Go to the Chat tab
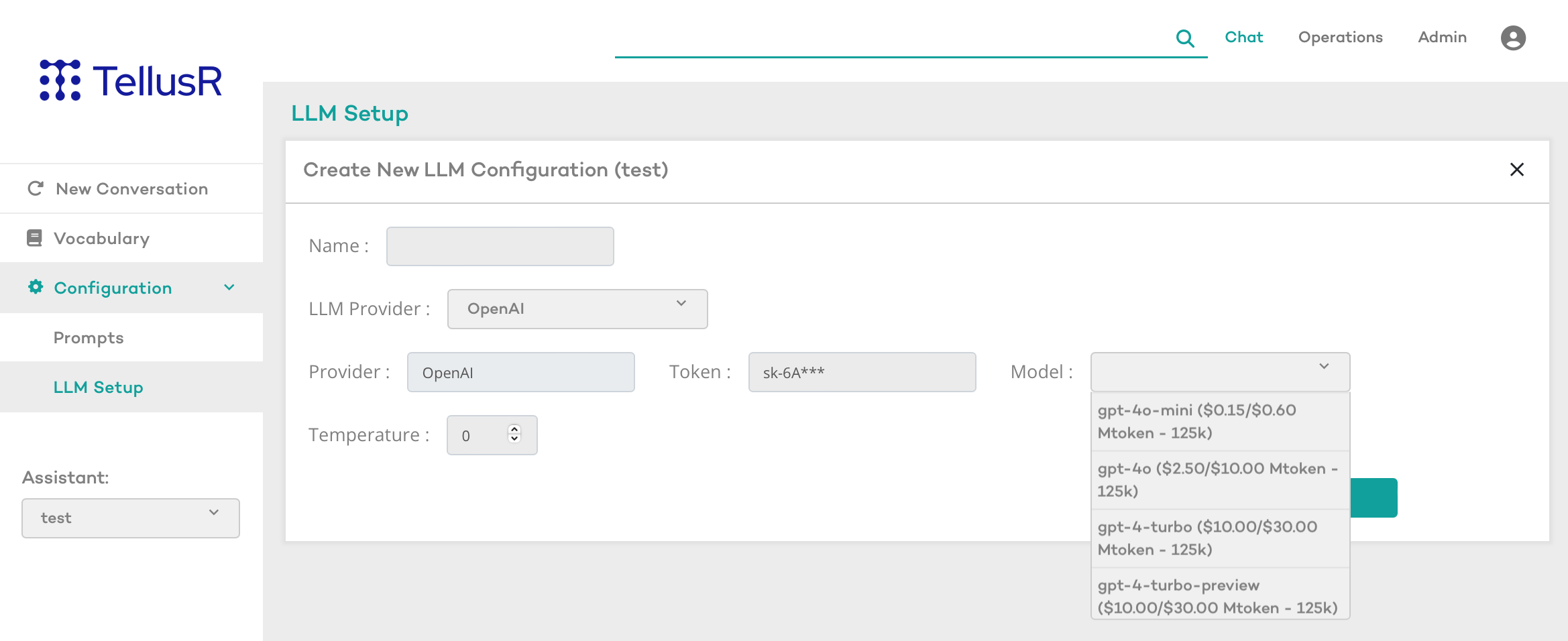Screen dimensions: 1568x641 [x=1243, y=38]
